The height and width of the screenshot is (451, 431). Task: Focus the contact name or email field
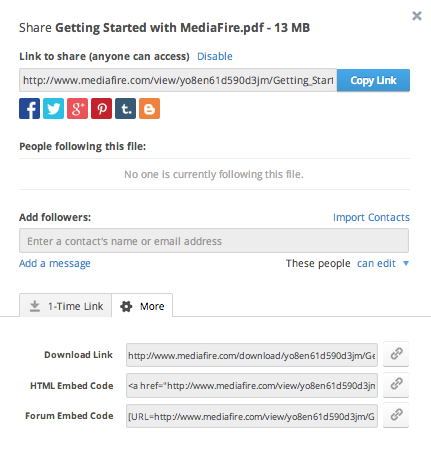(x=214, y=241)
